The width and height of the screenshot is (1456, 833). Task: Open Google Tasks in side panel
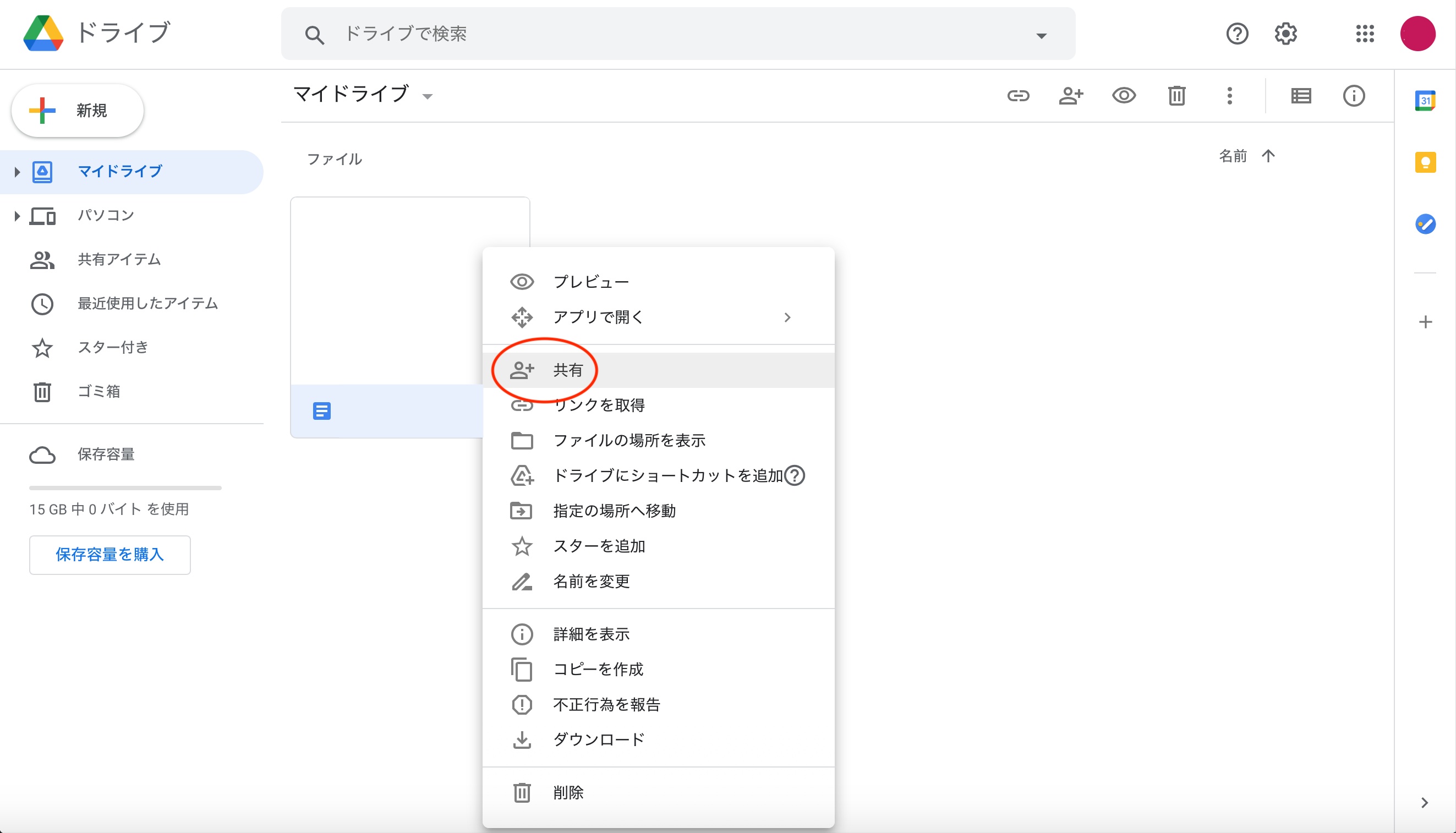coord(1425,224)
